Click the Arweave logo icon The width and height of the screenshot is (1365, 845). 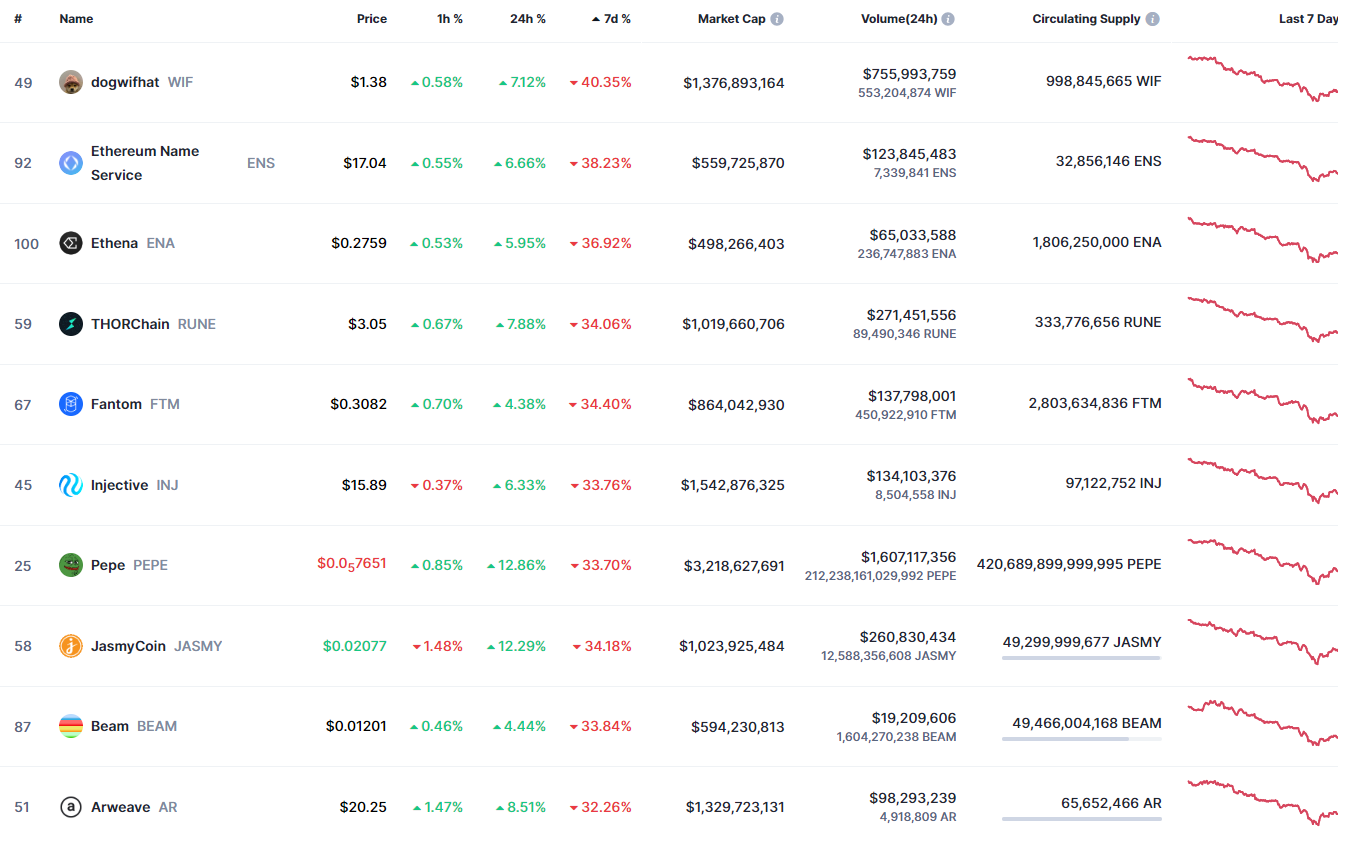tap(71, 807)
